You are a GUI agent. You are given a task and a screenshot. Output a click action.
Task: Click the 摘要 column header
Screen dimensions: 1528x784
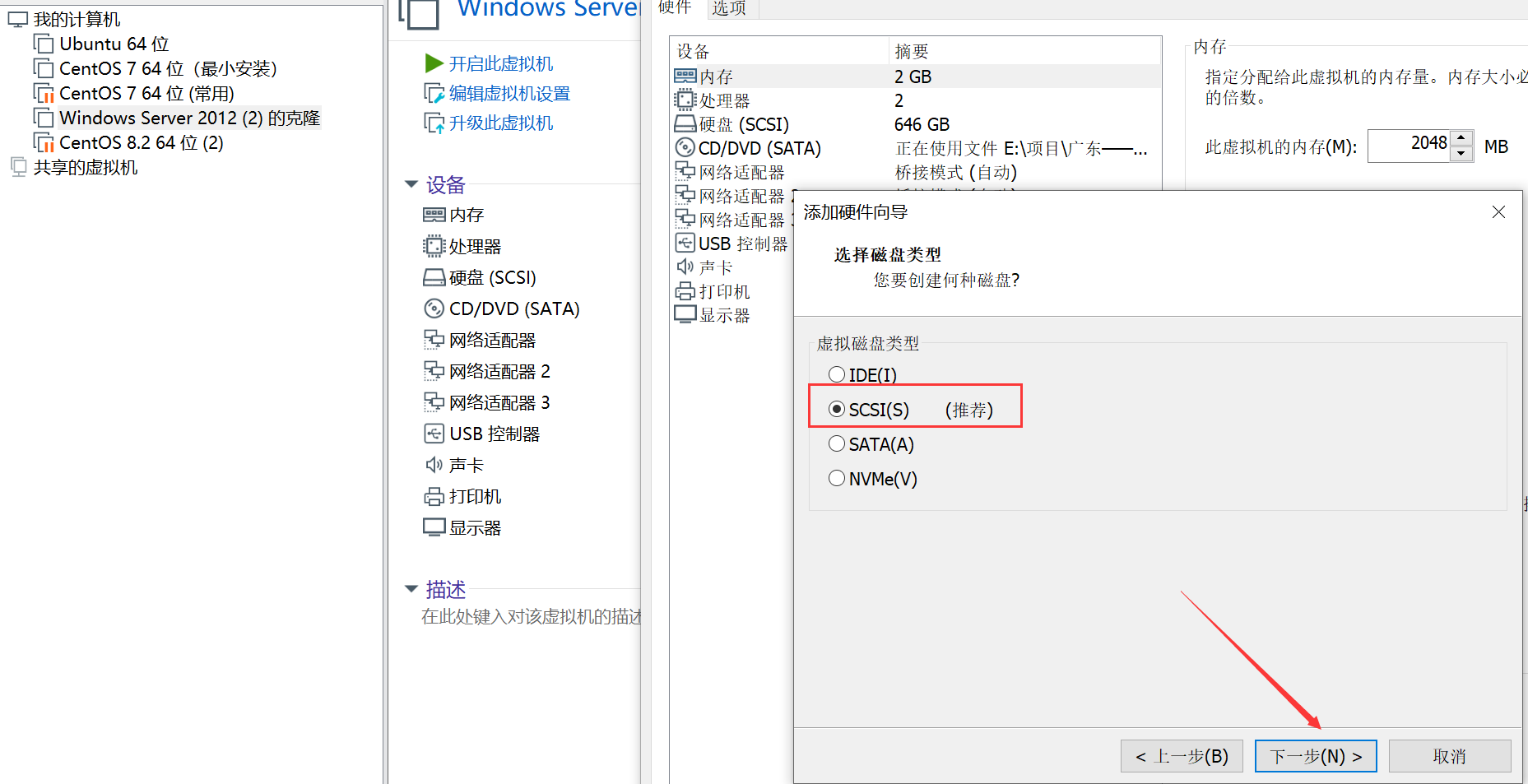click(1024, 51)
